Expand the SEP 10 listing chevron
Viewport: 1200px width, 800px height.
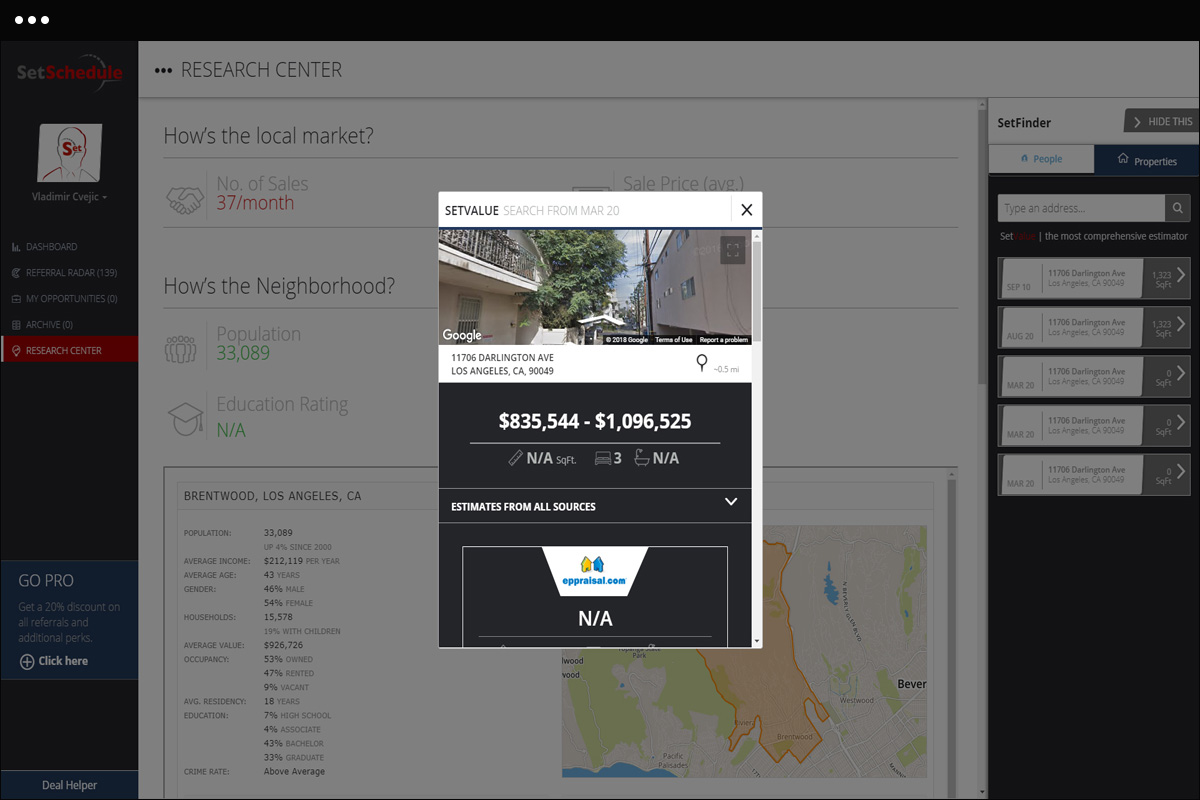click(x=1181, y=274)
